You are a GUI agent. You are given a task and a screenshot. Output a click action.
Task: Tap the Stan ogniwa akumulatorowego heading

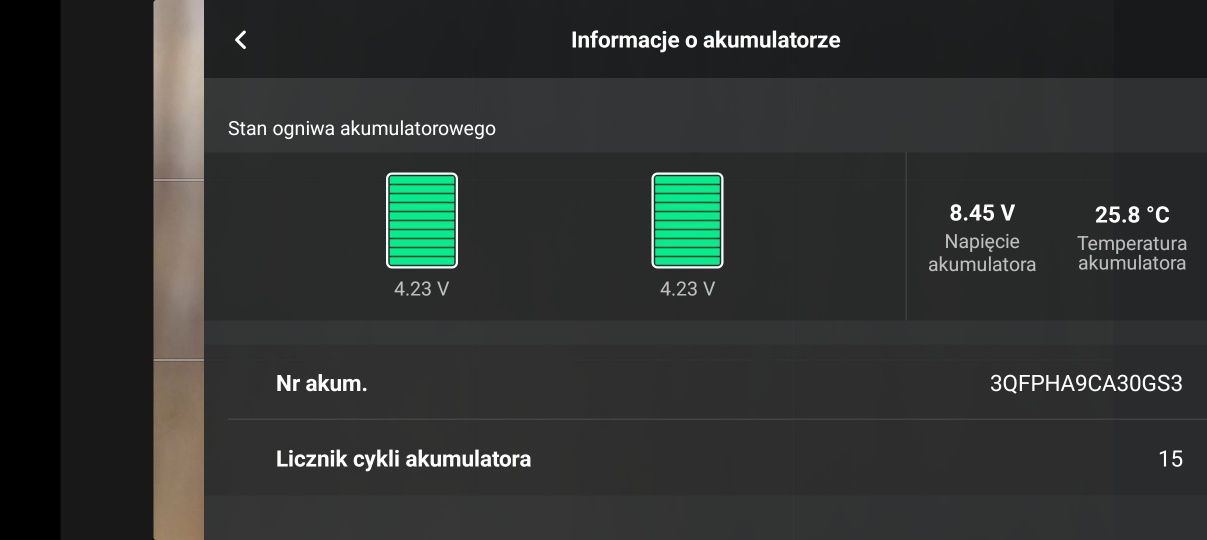(x=362, y=128)
